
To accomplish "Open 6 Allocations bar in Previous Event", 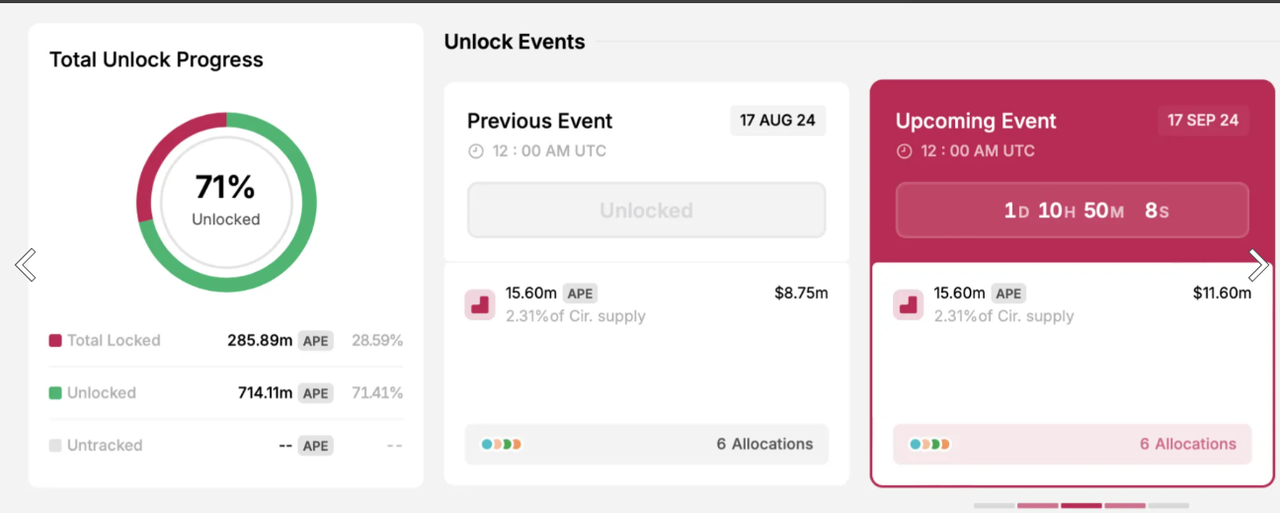I will click(x=647, y=444).
